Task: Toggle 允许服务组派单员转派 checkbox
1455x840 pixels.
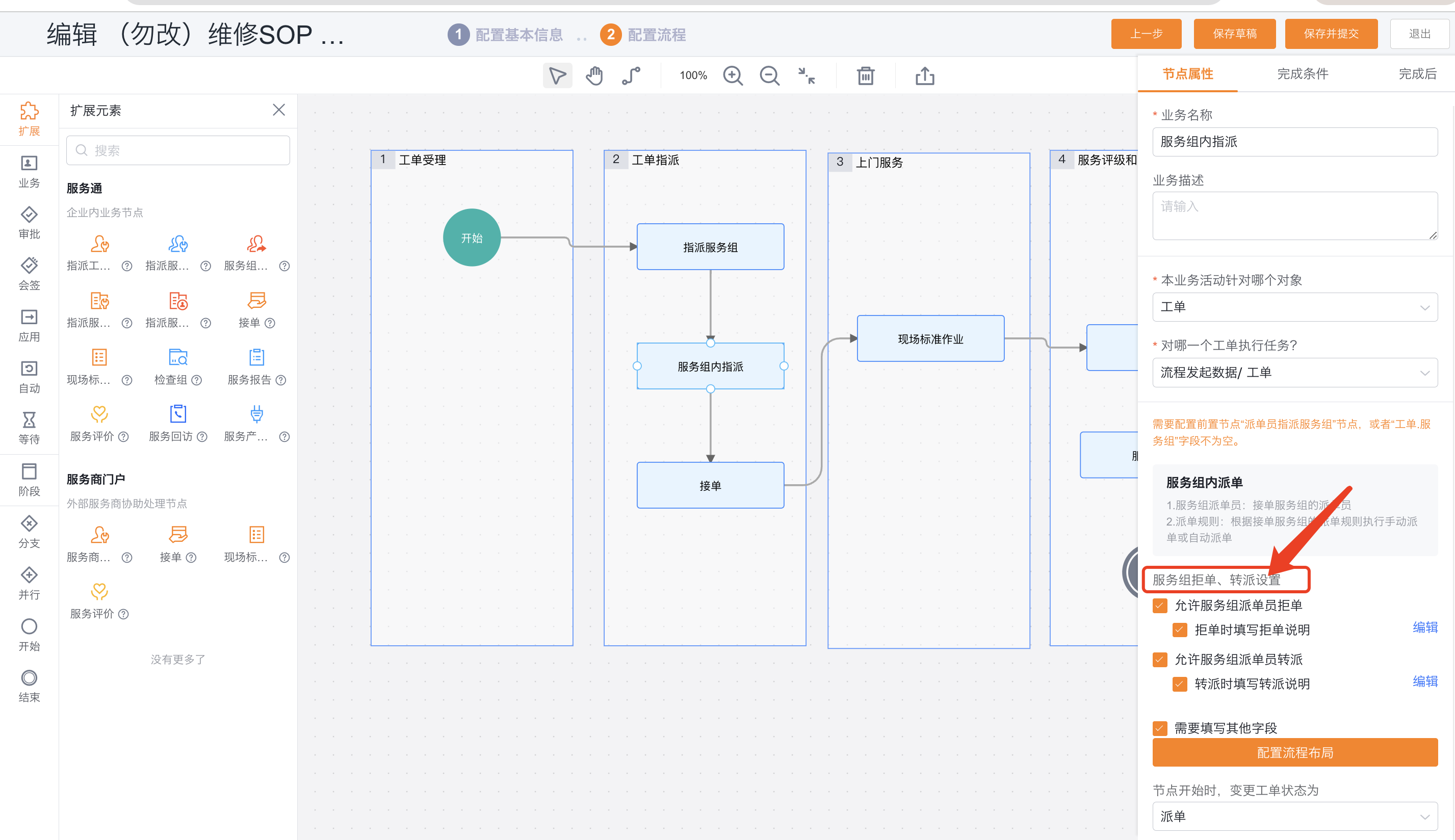Action: tap(1160, 660)
